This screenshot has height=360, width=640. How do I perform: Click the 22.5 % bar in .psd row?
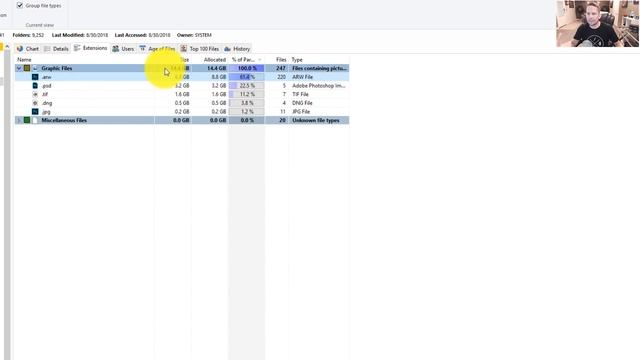point(247,86)
